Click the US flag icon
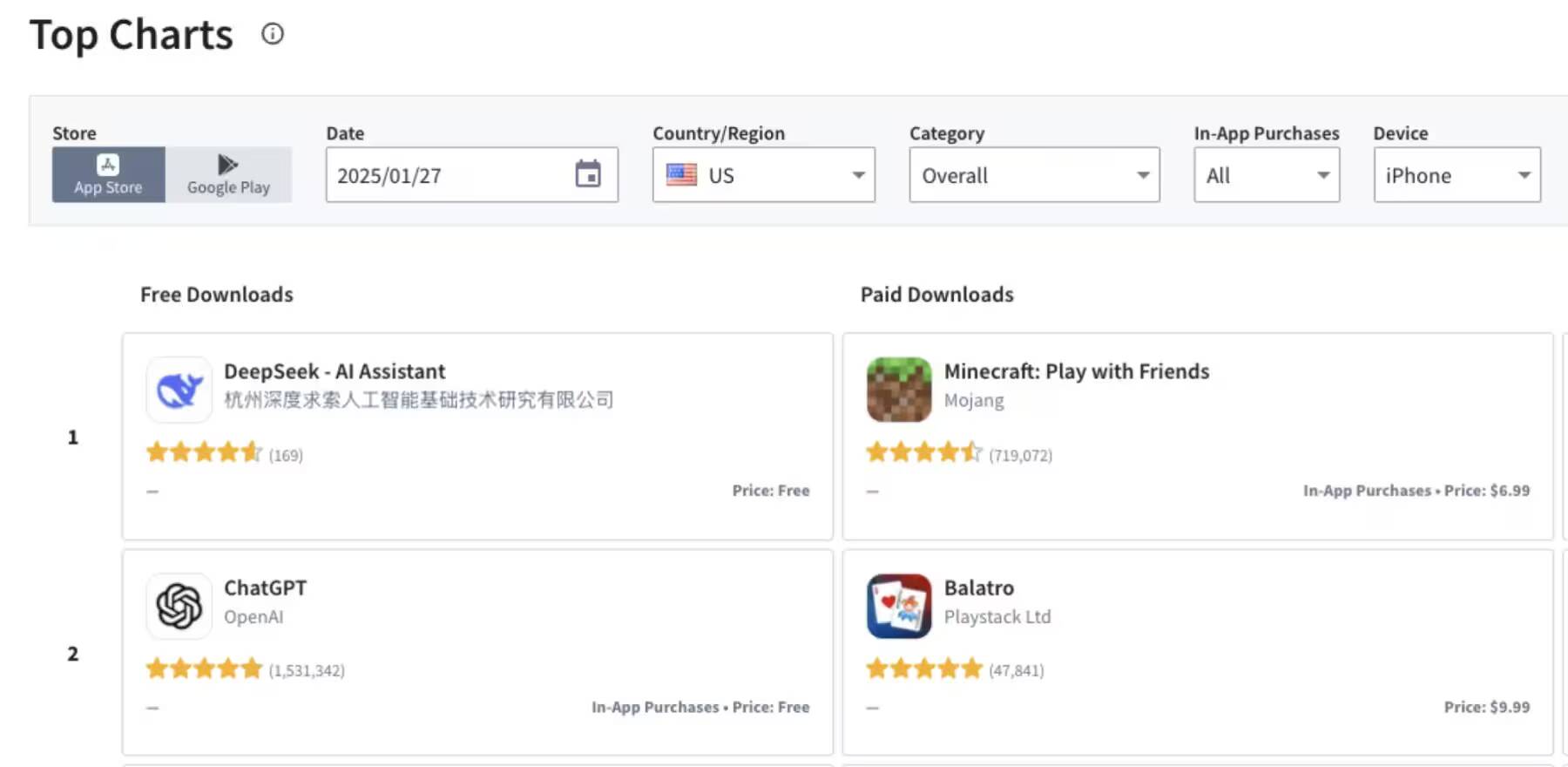 (x=681, y=174)
